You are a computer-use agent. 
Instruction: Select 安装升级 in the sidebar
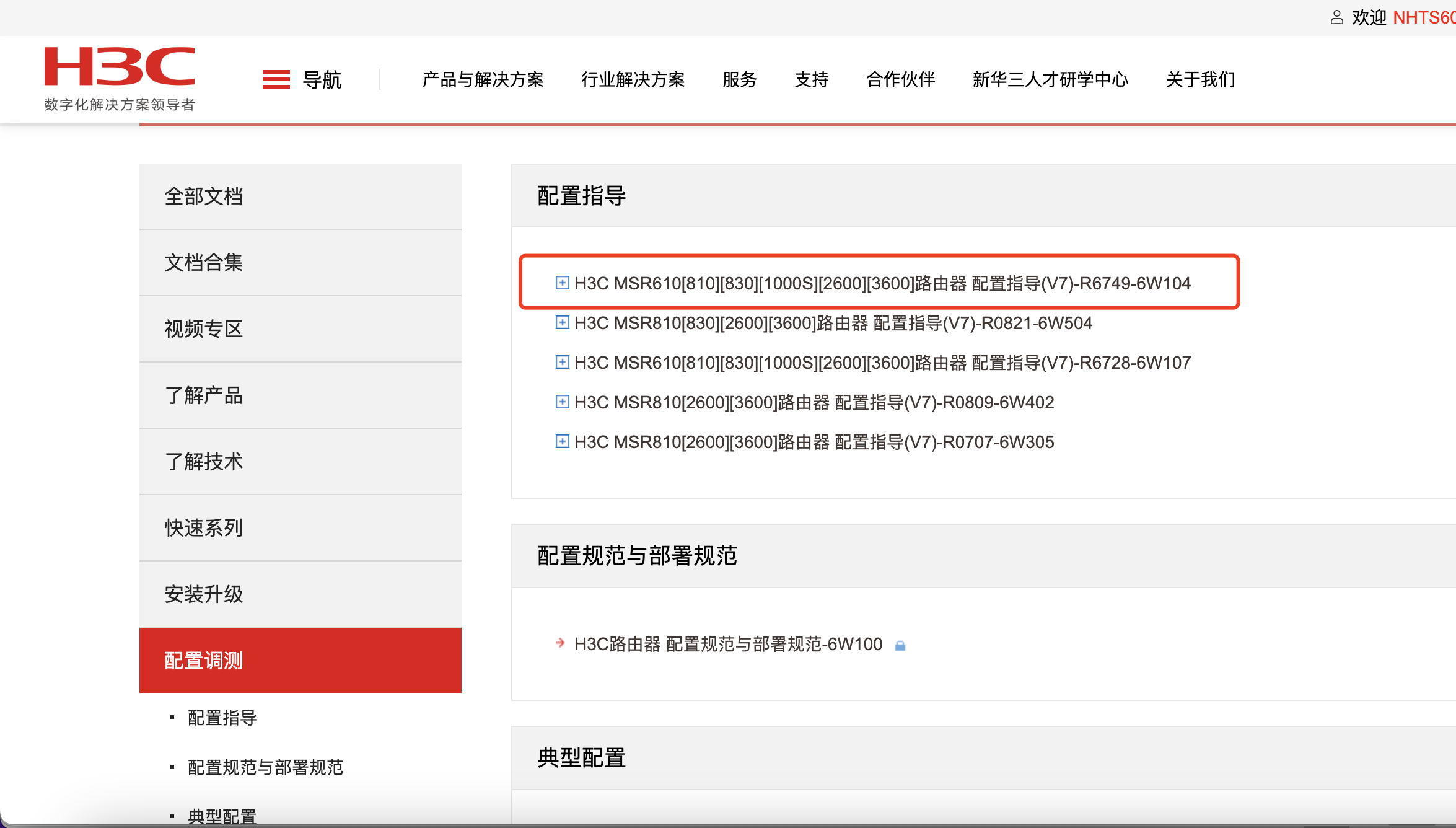click(203, 594)
